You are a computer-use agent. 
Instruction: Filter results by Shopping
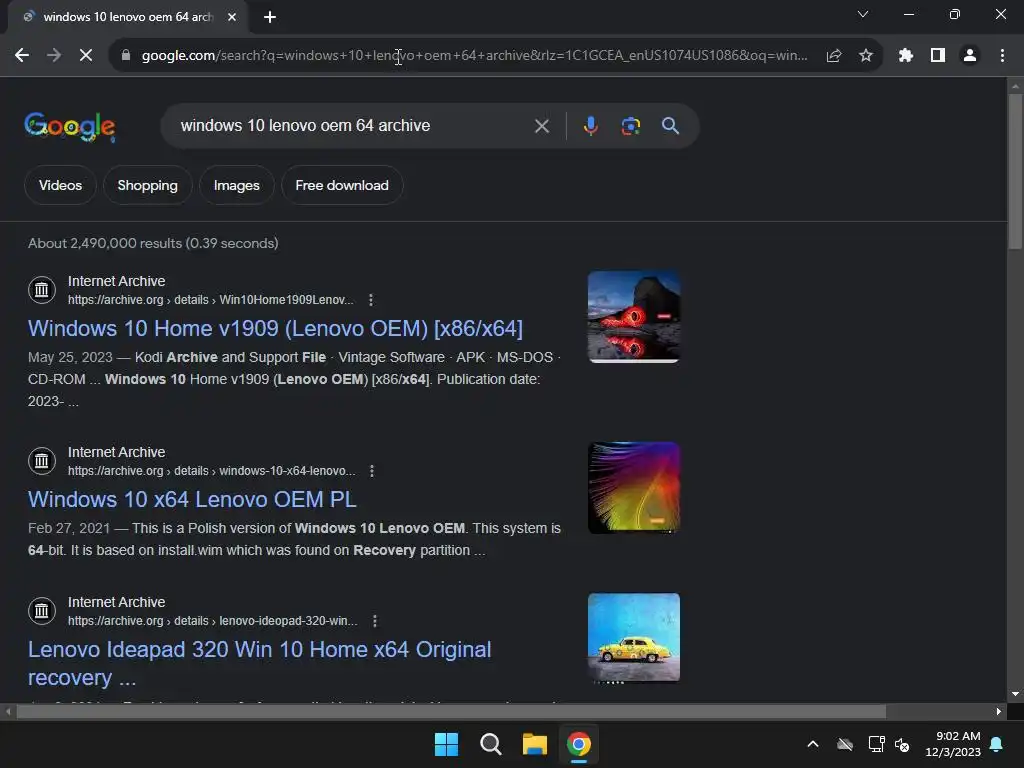tap(148, 185)
